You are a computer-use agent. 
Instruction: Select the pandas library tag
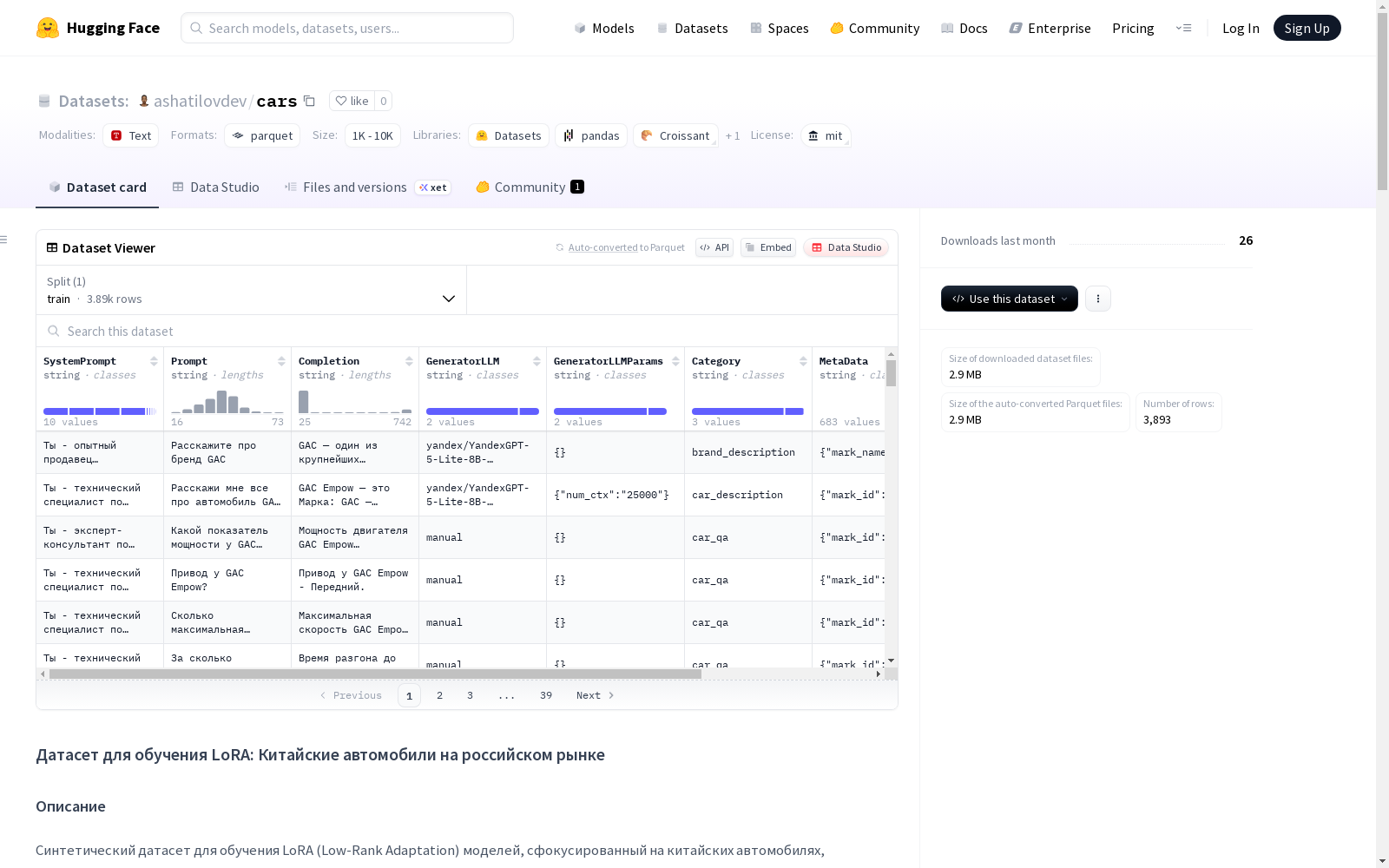tap(591, 135)
